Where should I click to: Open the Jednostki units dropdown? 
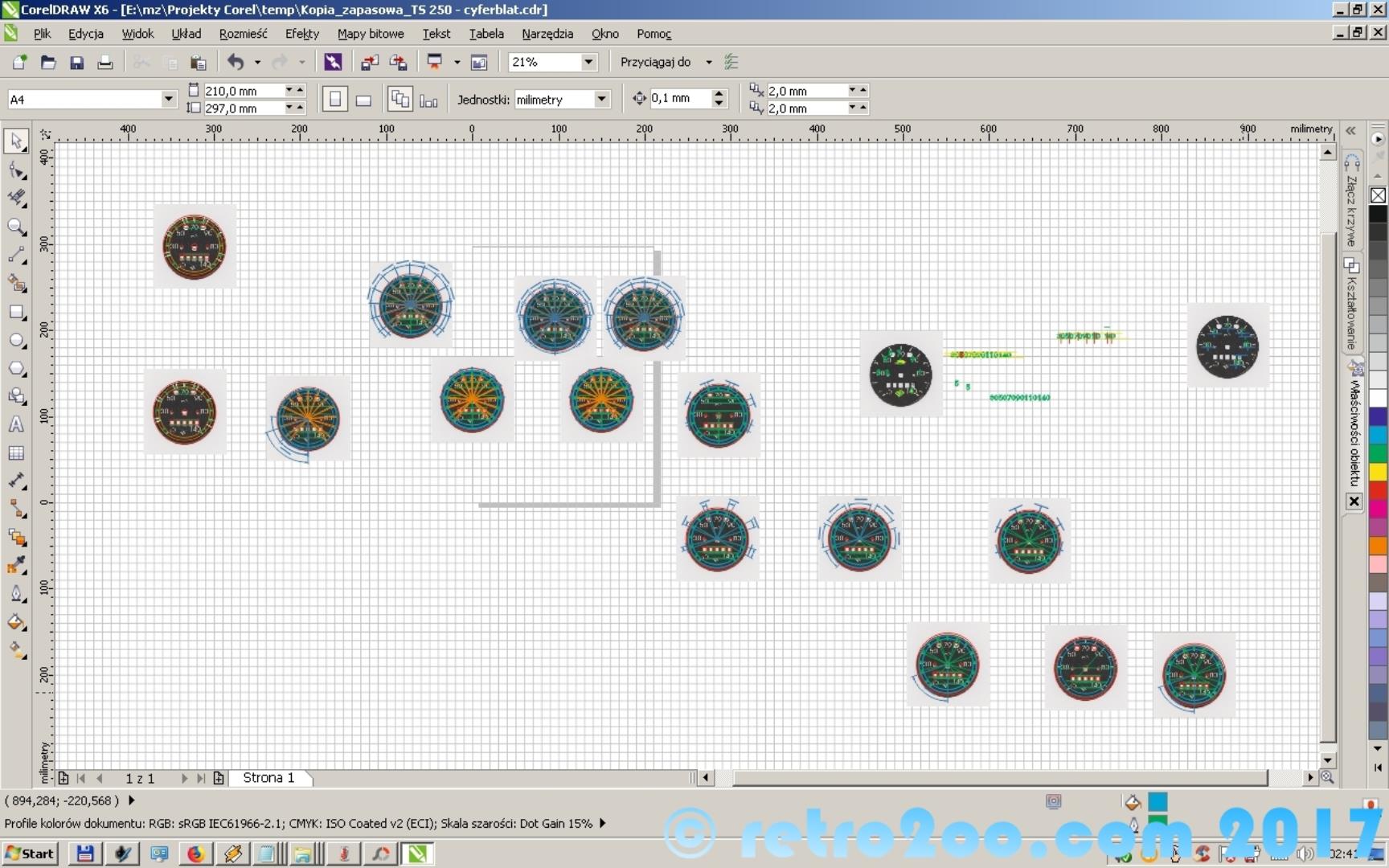(x=600, y=99)
